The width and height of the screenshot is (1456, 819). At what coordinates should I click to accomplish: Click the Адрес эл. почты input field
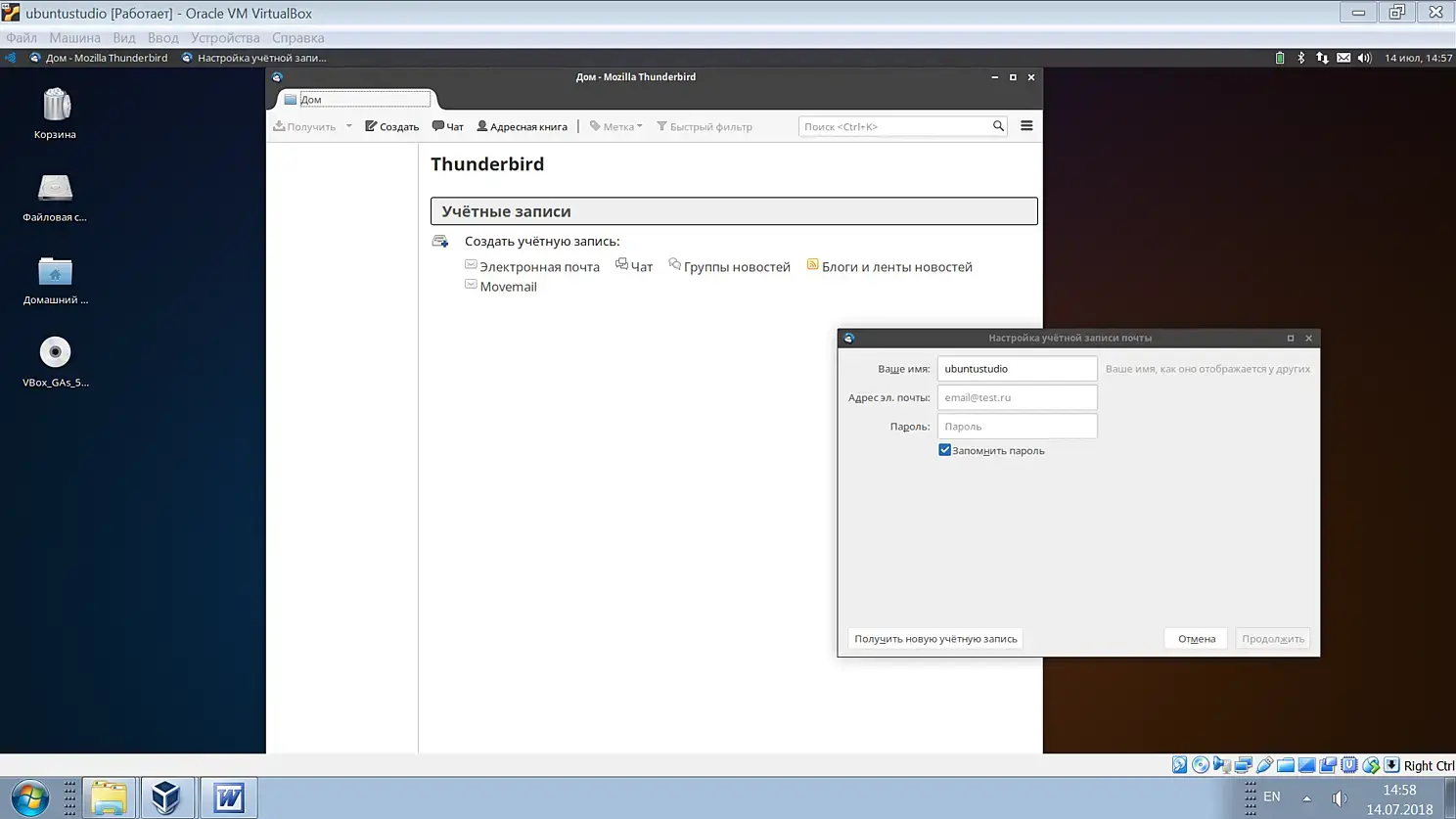1018,397
